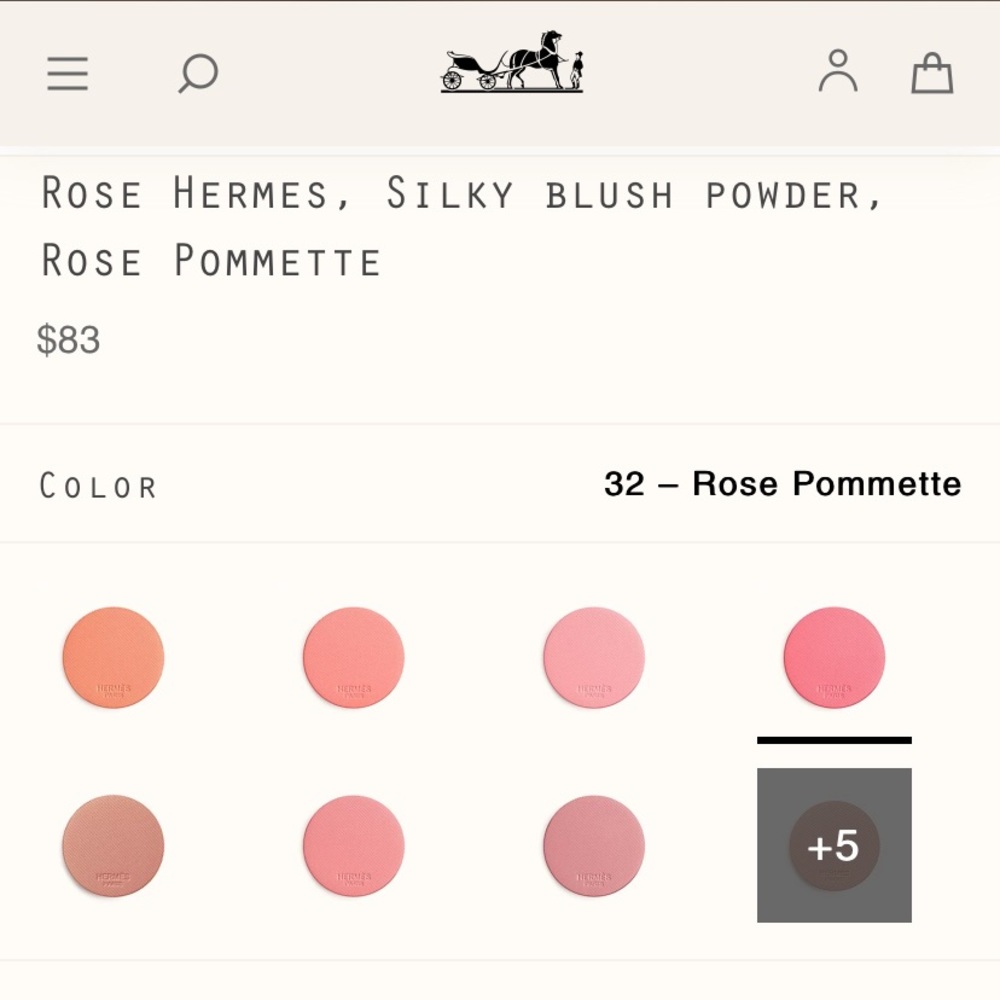Open the shopping bag icon
1000x1000 pixels.
[x=931, y=72]
